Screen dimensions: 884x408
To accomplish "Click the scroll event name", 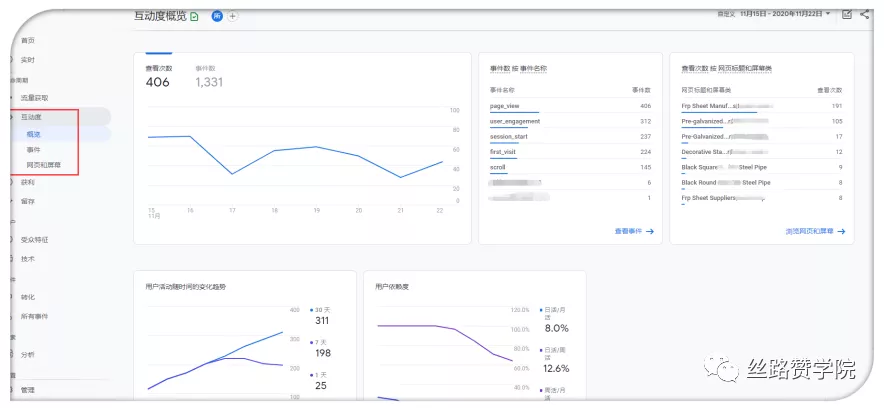I will point(498,167).
